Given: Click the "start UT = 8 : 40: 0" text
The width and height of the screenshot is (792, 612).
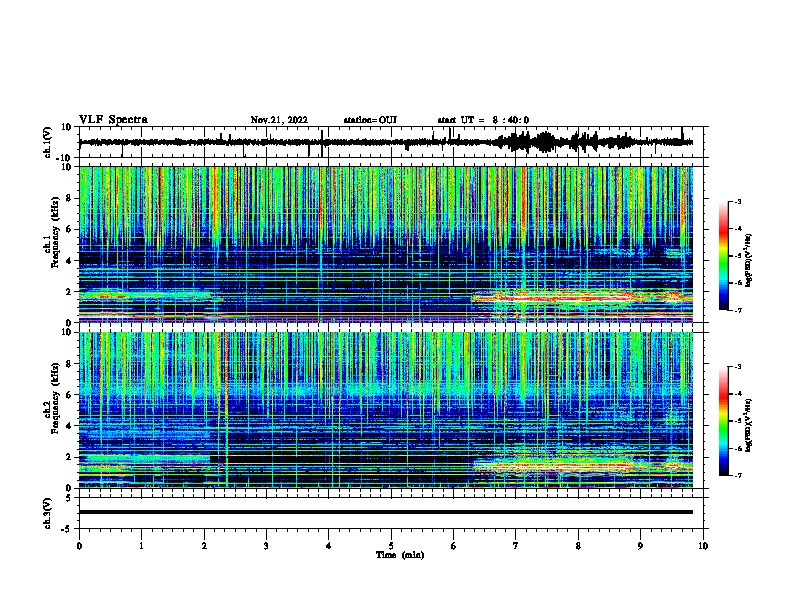Looking at the screenshot, I should tap(483, 120).
